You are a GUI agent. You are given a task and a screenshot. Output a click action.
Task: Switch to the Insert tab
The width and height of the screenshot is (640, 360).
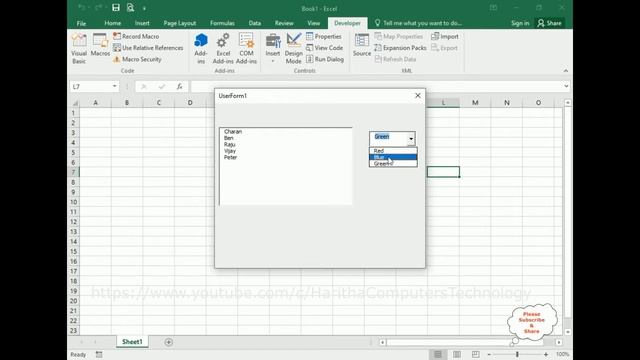(142, 23)
